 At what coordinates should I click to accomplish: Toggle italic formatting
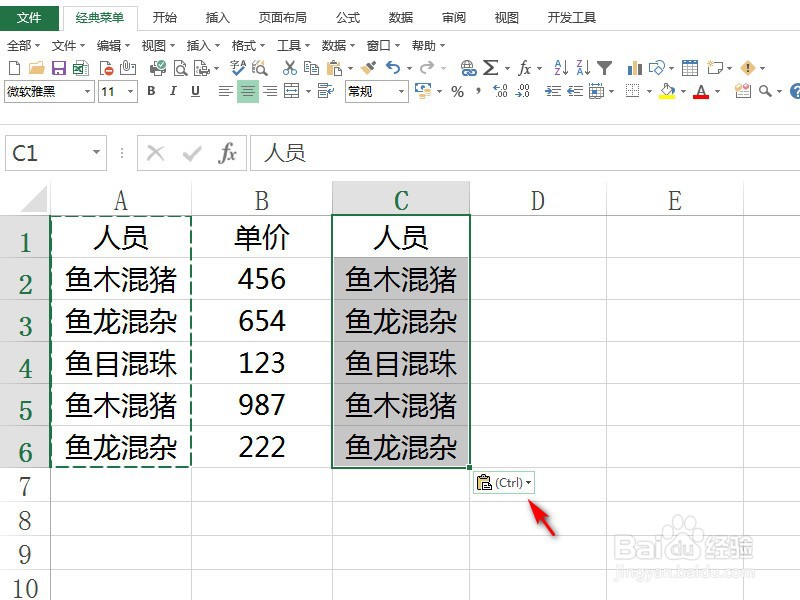click(x=172, y=90)
